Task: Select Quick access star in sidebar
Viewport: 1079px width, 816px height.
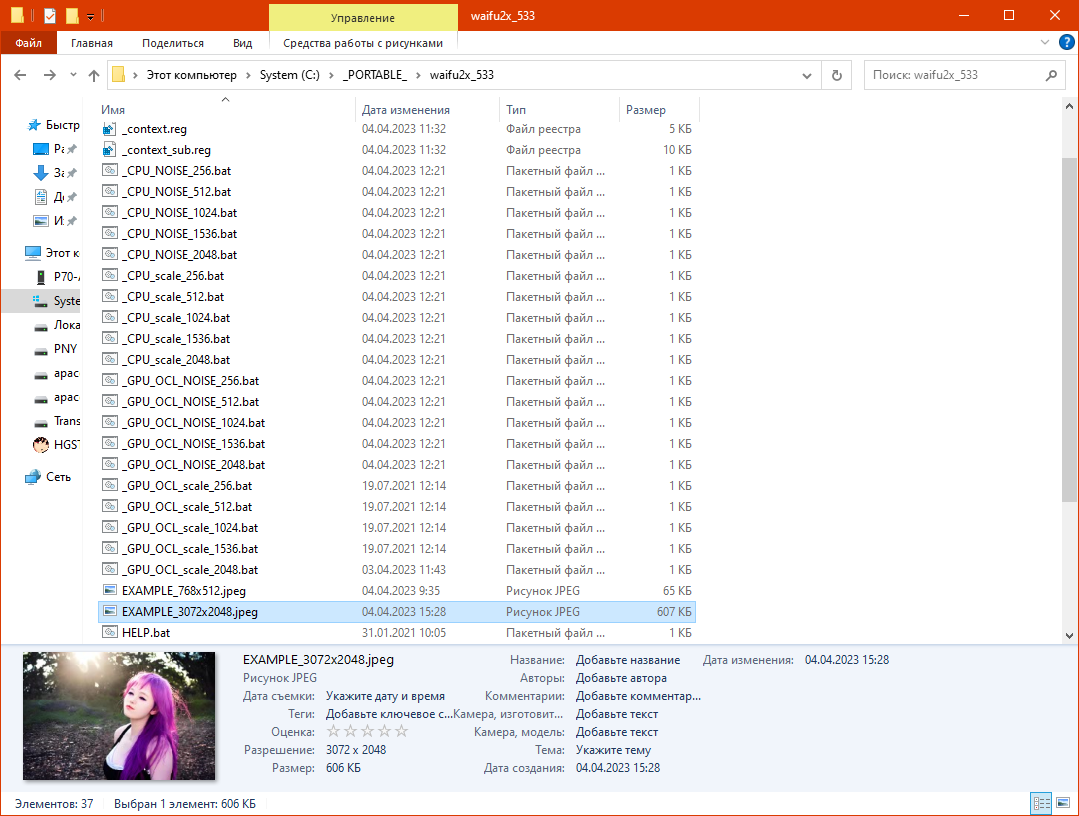Action: point(34,125)
